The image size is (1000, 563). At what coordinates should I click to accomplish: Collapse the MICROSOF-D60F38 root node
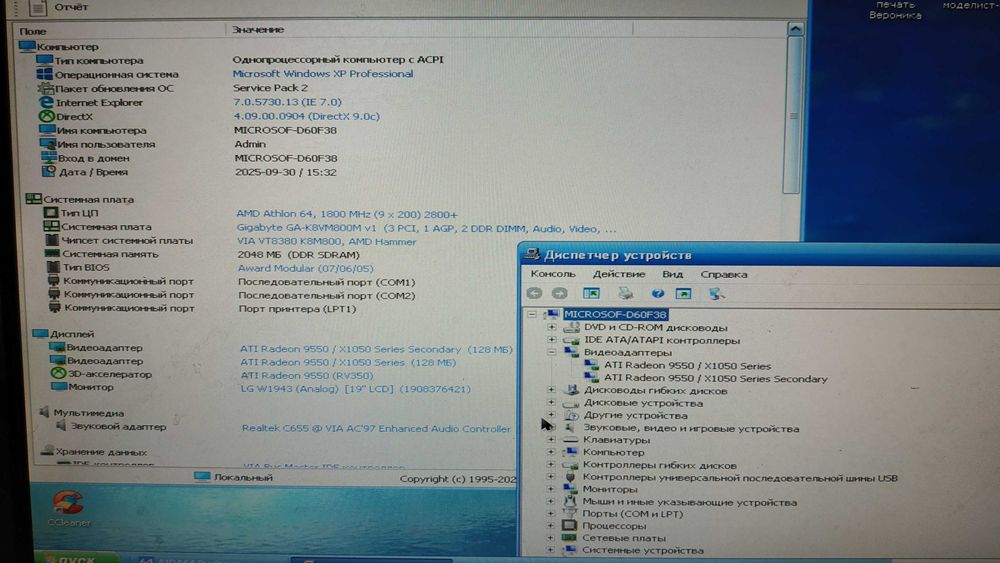(532, 314)
